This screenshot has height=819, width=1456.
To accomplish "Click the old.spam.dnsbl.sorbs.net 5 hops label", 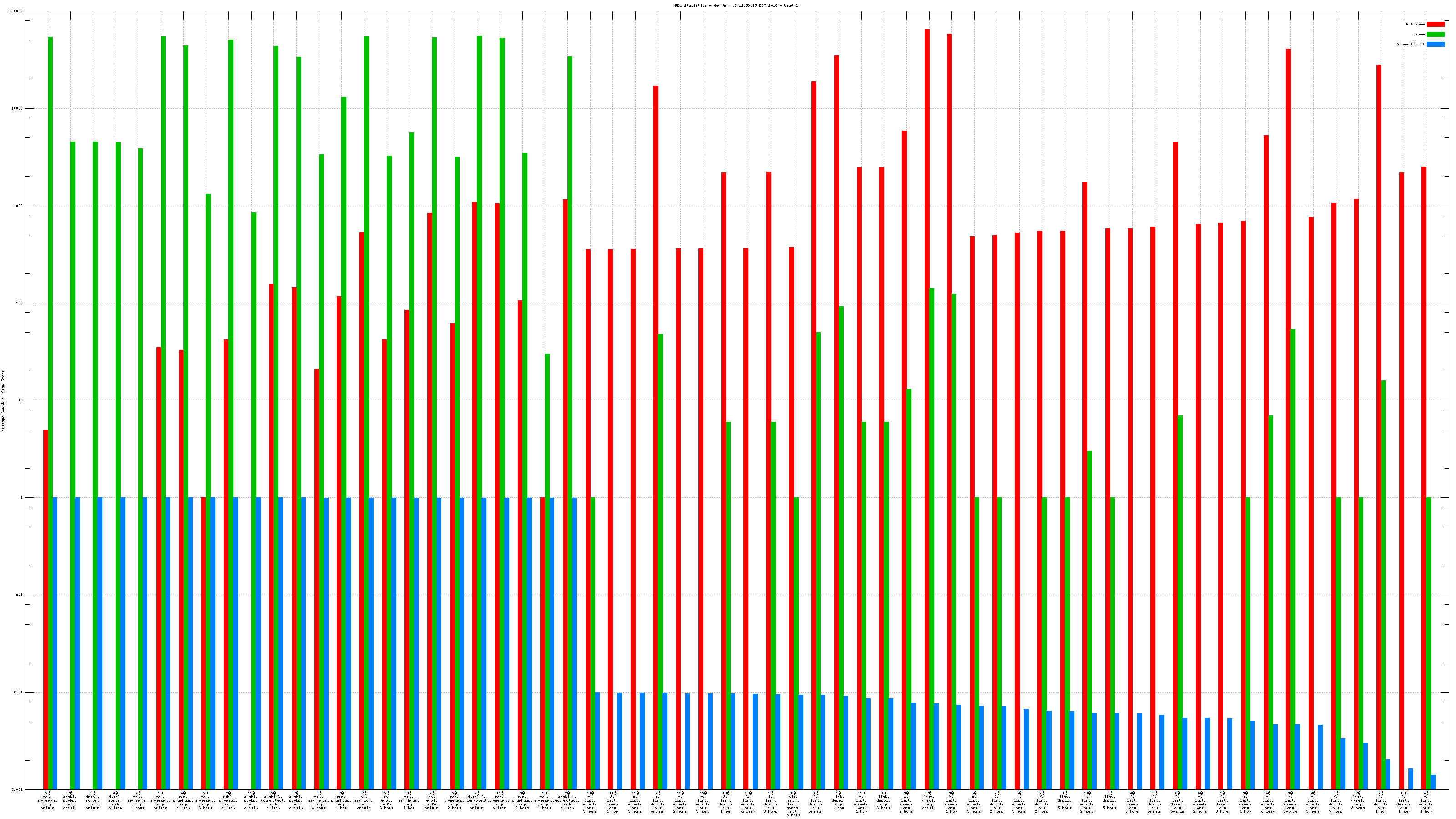I will (793, 804).
